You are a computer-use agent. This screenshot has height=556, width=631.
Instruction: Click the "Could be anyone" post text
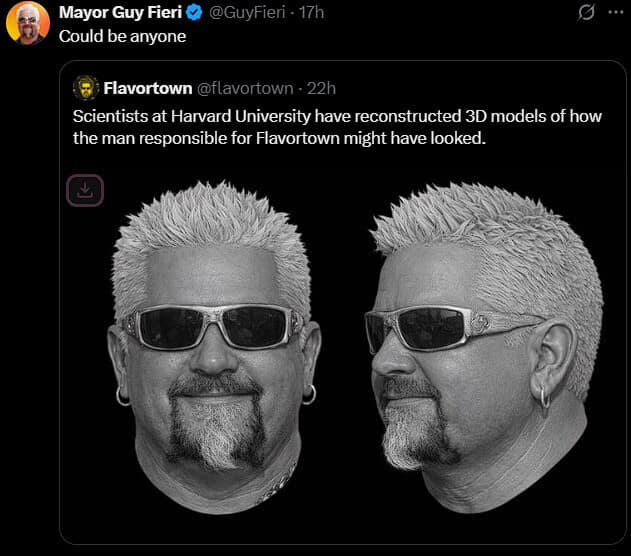(x=122, y=36)
